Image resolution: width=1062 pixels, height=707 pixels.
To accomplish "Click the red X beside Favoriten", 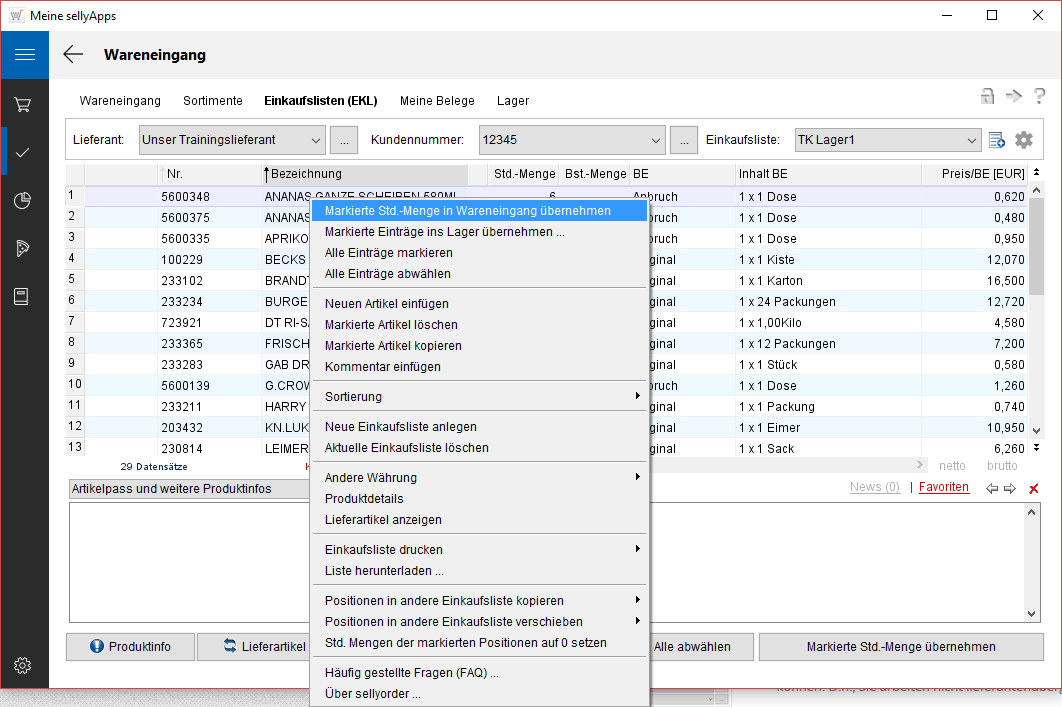I will (1034, 488).
